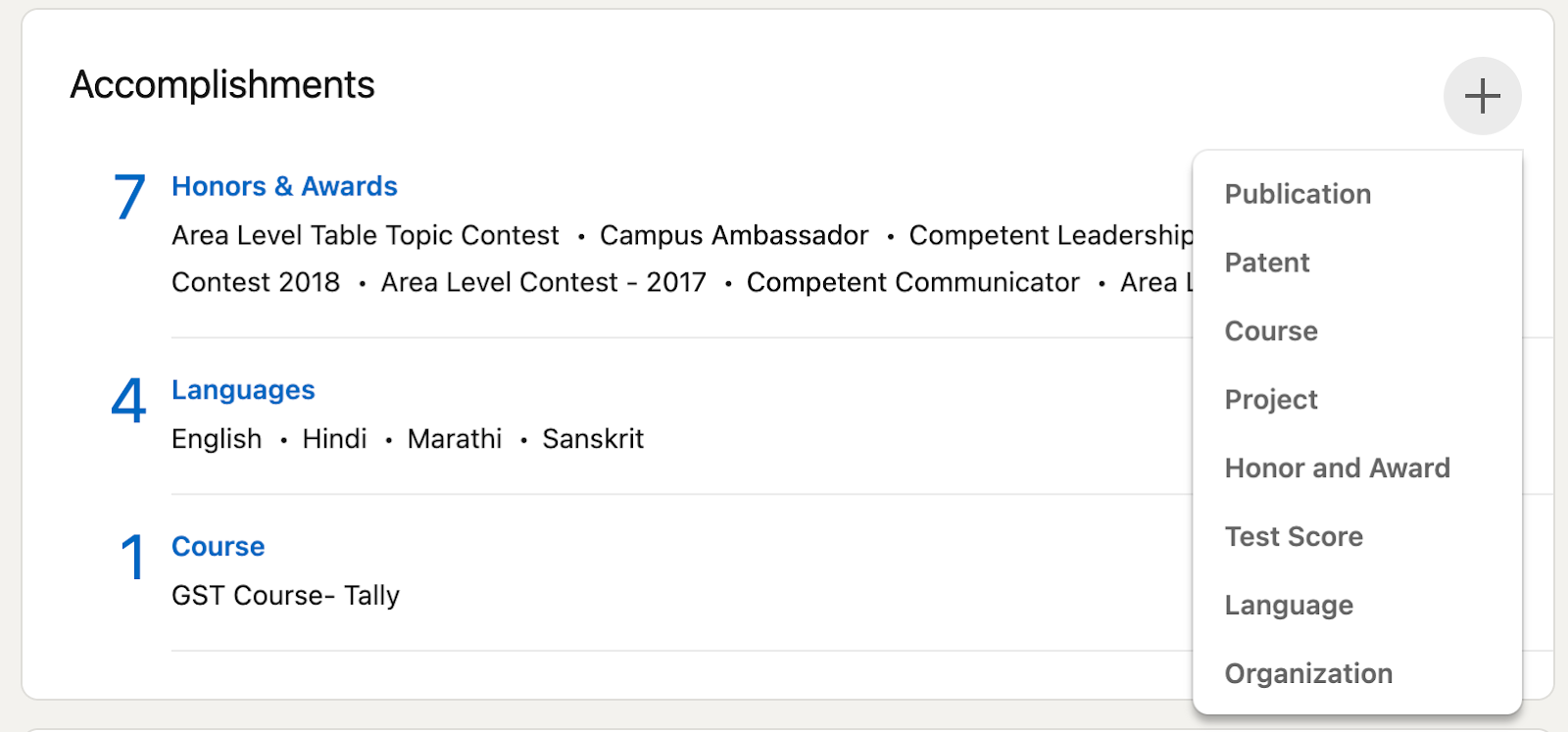This screenshot has width=1568, height=732.
Task: Click the number 7 honors count
Action: tap(129, 197)
